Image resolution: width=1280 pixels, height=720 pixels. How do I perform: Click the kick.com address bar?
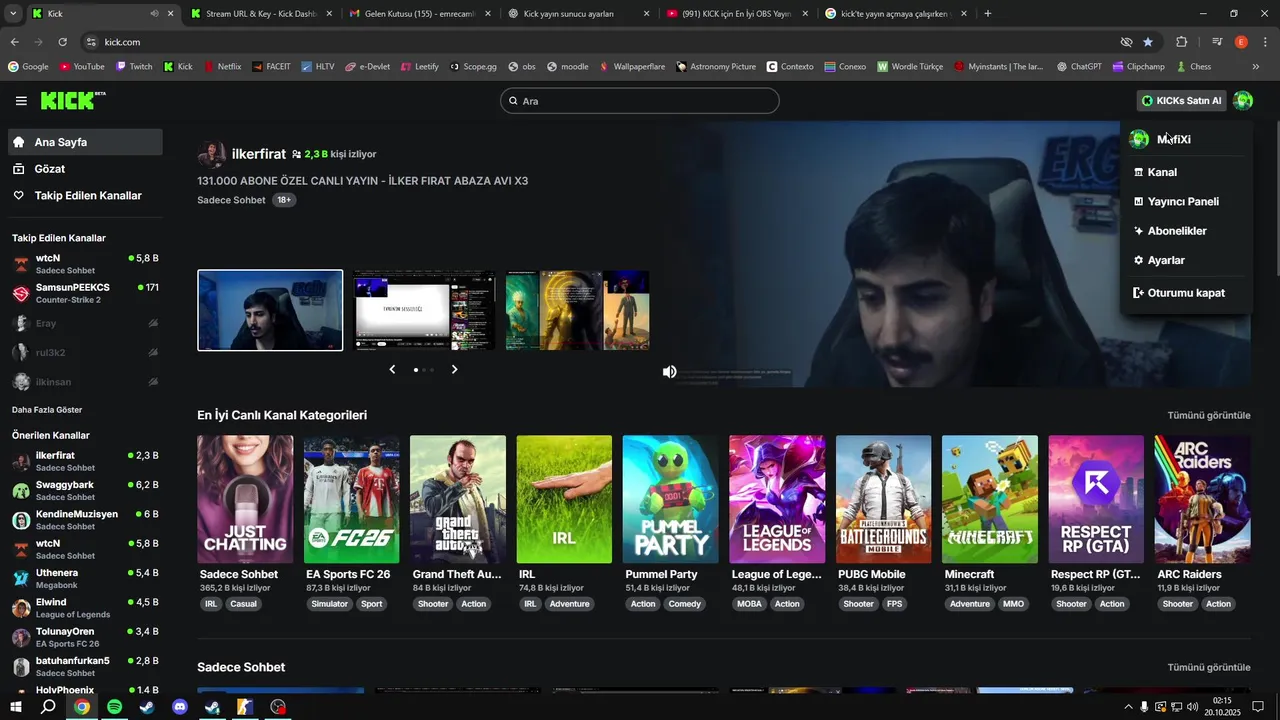(600, 42)
